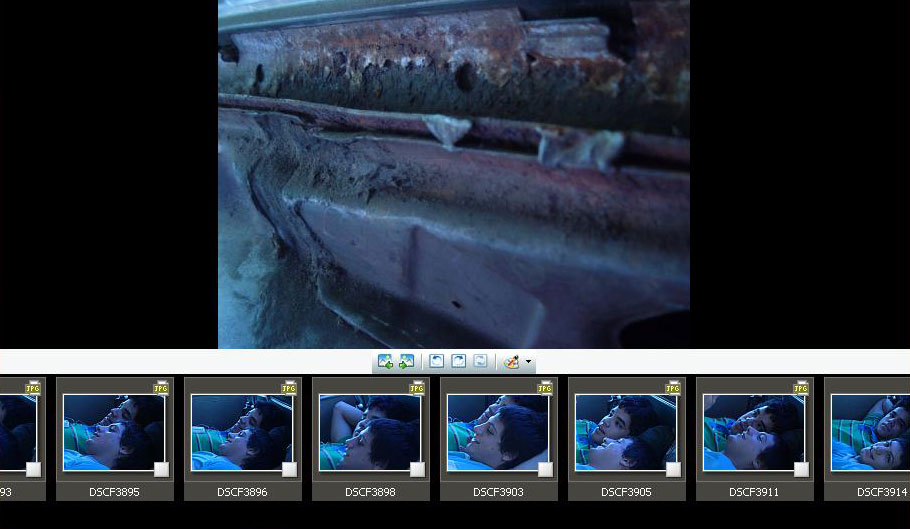Select the DSCF3903 thumbnail image
The height and width of the screenshot is (529, 910).
(498, 432)
